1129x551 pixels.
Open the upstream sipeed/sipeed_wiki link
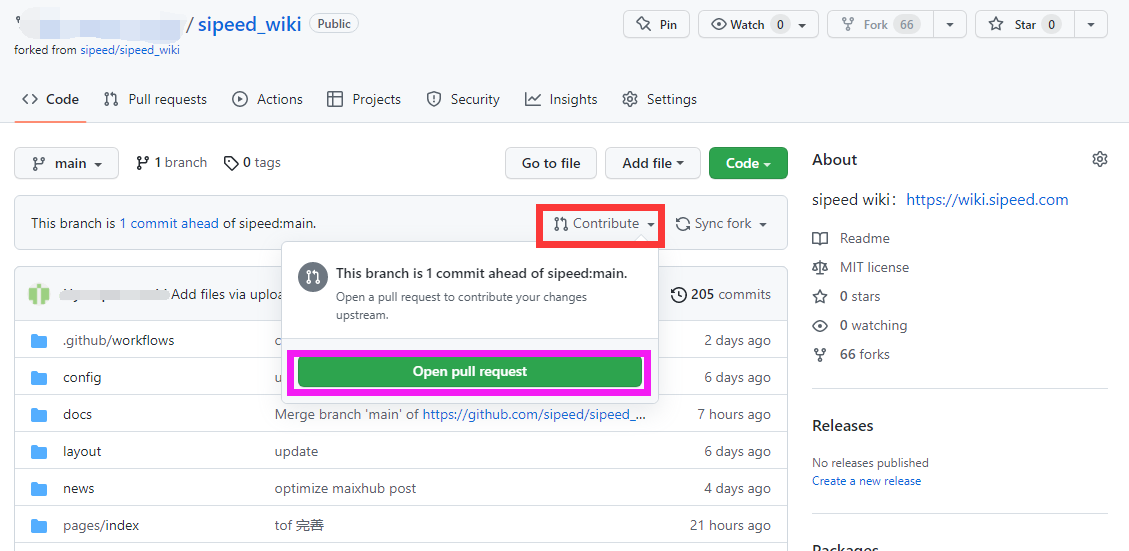130,50
